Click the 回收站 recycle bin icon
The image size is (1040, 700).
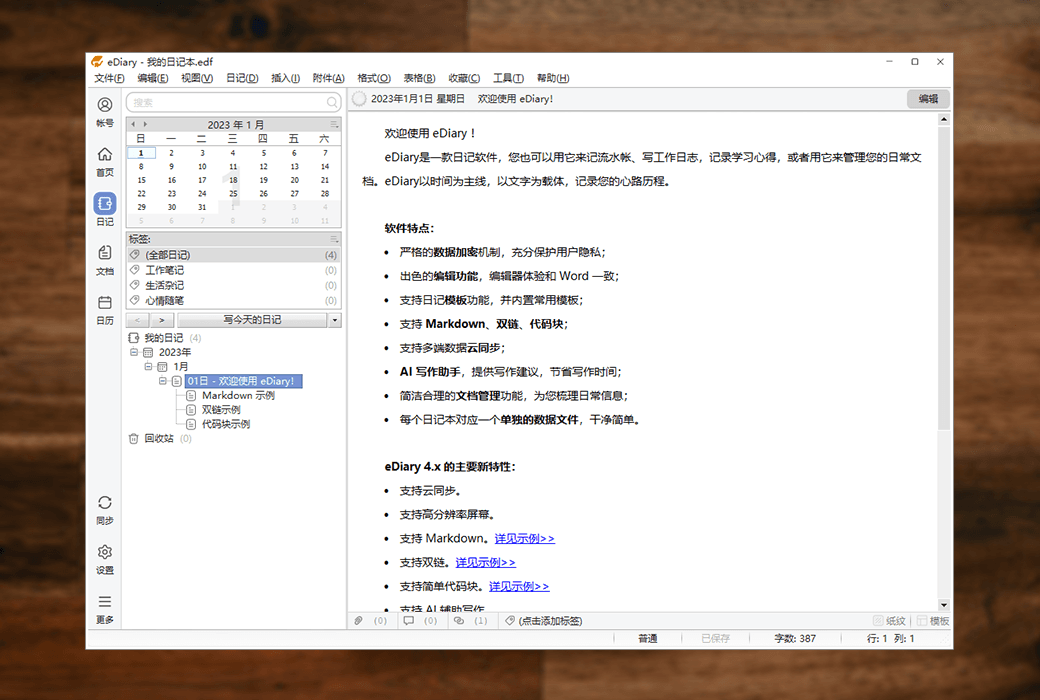click(x=133, y=439)
